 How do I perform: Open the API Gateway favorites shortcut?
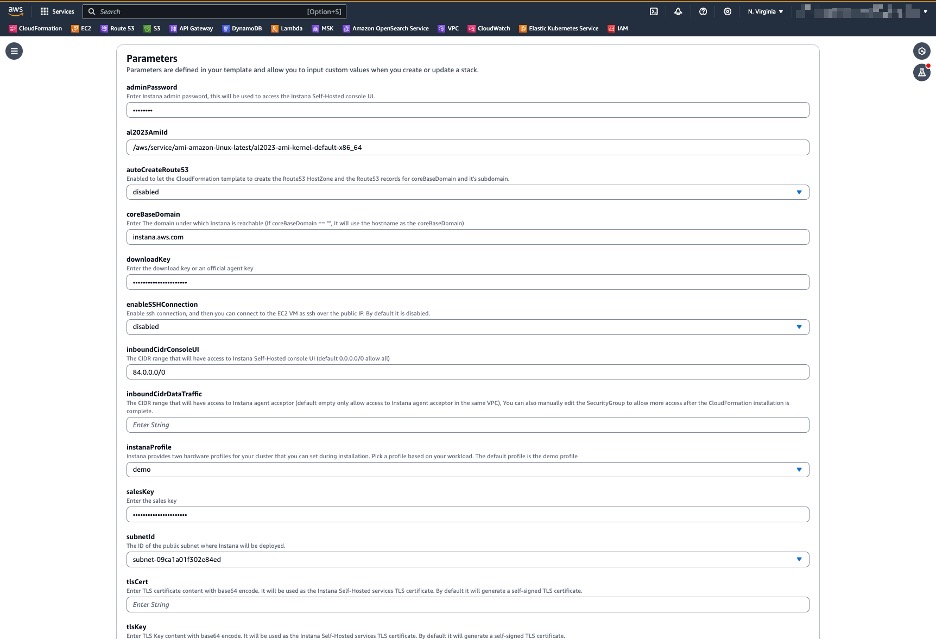pos(191,28)
